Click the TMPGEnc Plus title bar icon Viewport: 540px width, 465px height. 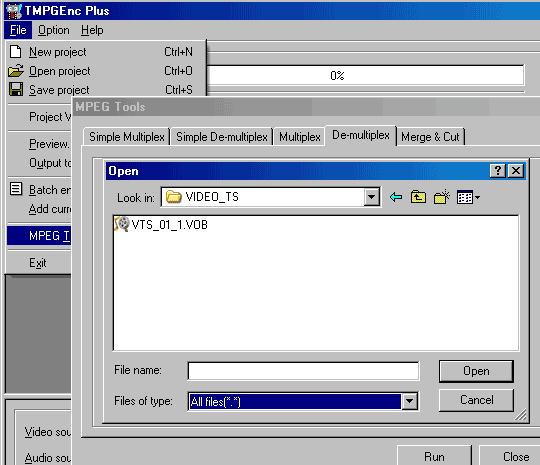pyautogui.click(x=14, y=11)
